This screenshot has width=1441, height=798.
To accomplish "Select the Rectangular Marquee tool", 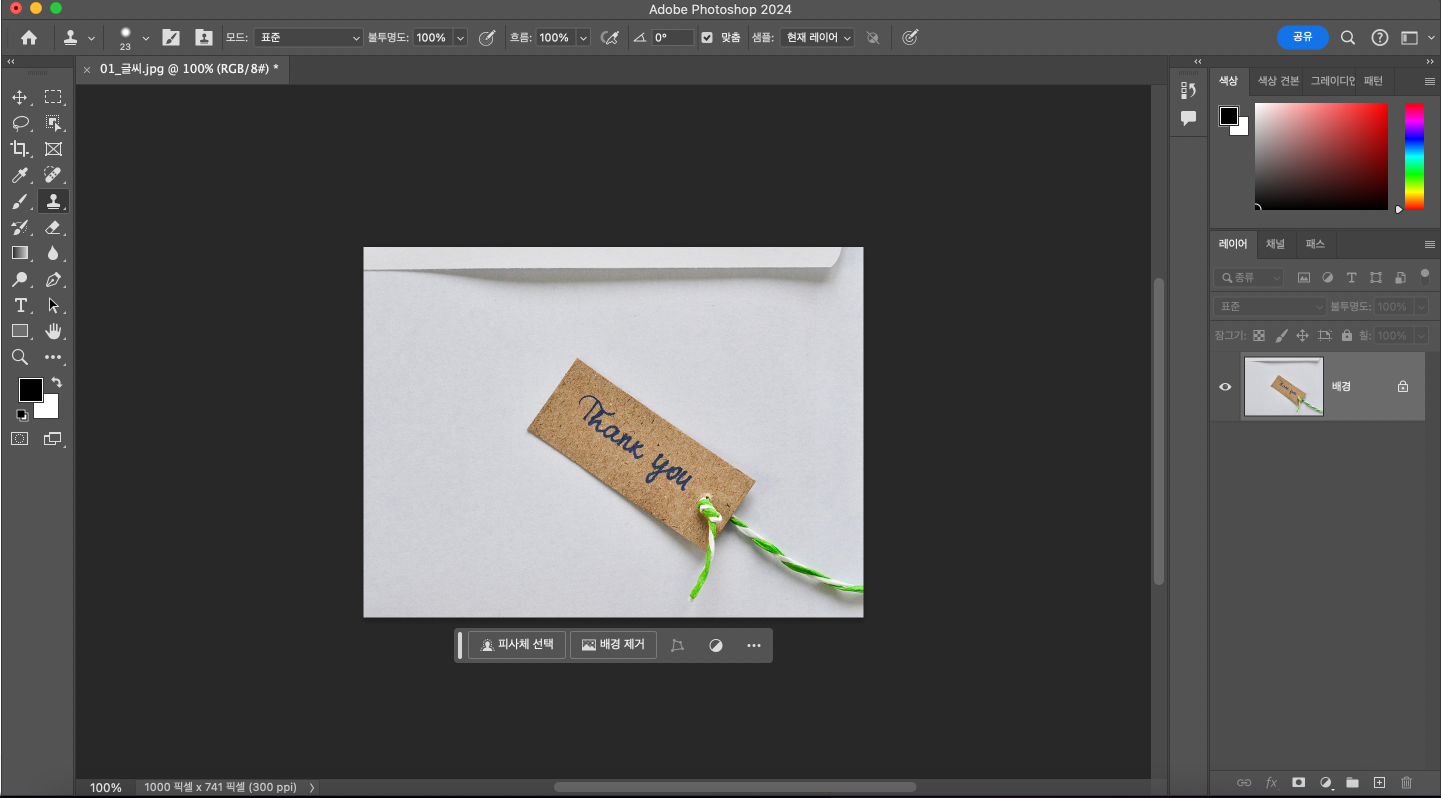I will pos(53,97).
